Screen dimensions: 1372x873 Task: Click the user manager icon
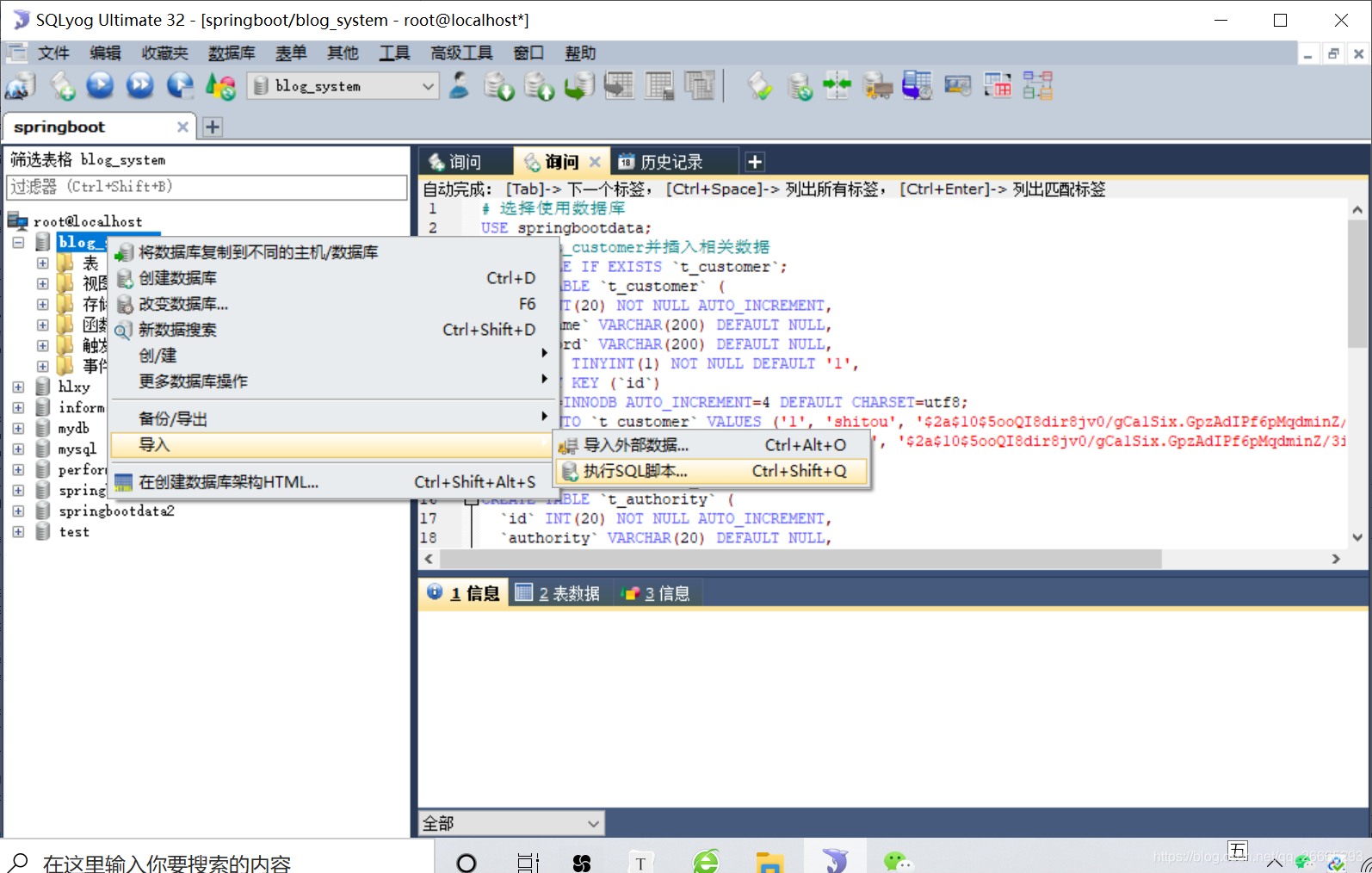coord(460,86)
